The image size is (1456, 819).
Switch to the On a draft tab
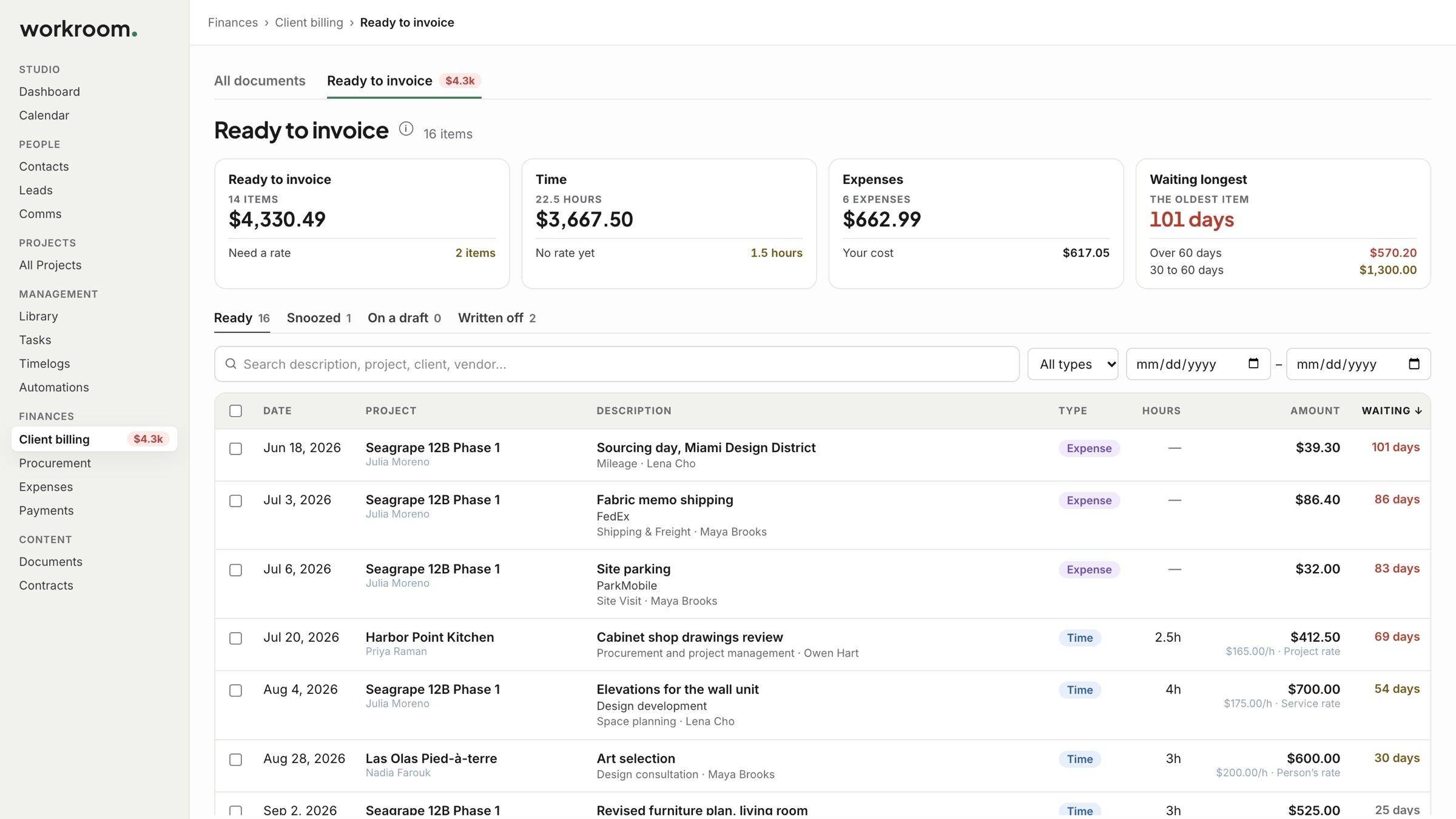click(404, 318)
